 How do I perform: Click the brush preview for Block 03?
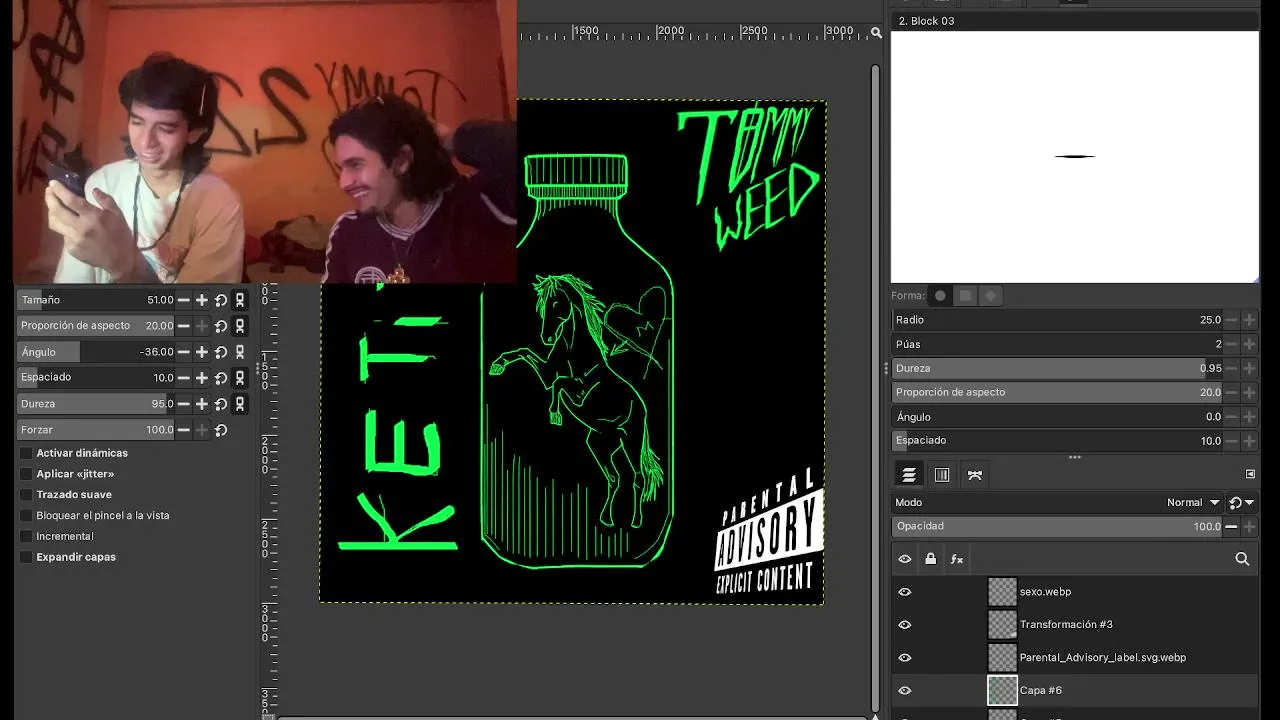pyautogui.click(x=1075, y=157)
